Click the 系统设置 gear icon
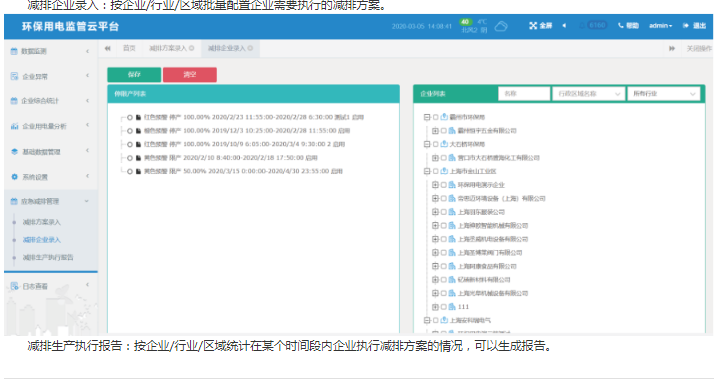The width and height of the screenshot is (714, 381). point(15,177)
